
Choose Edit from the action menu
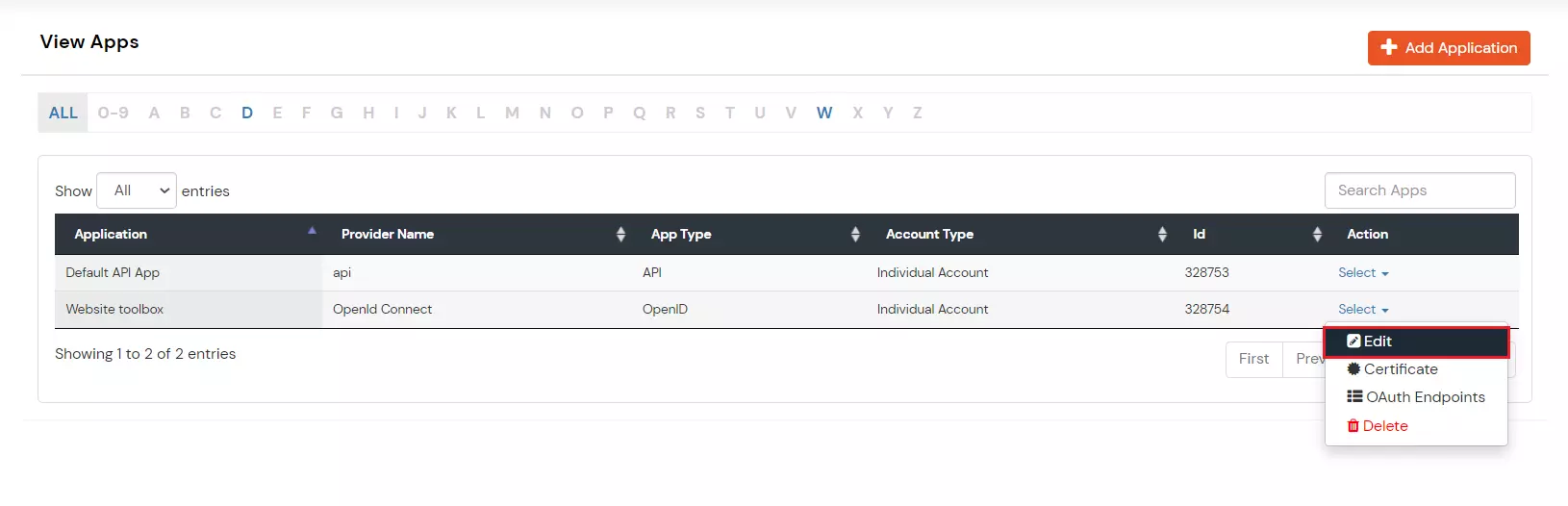(1416, 342)
